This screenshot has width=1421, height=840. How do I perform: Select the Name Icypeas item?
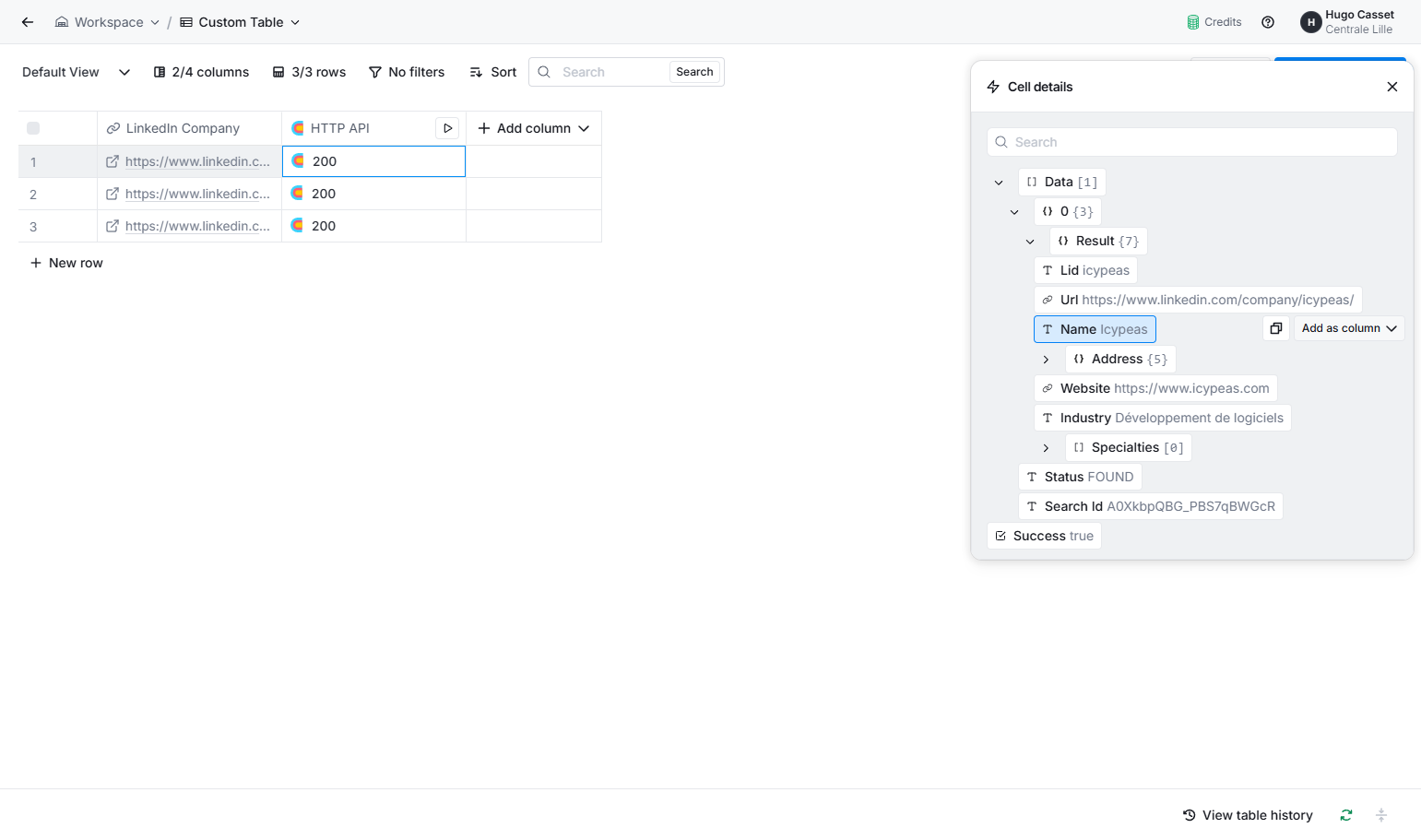1095,329
